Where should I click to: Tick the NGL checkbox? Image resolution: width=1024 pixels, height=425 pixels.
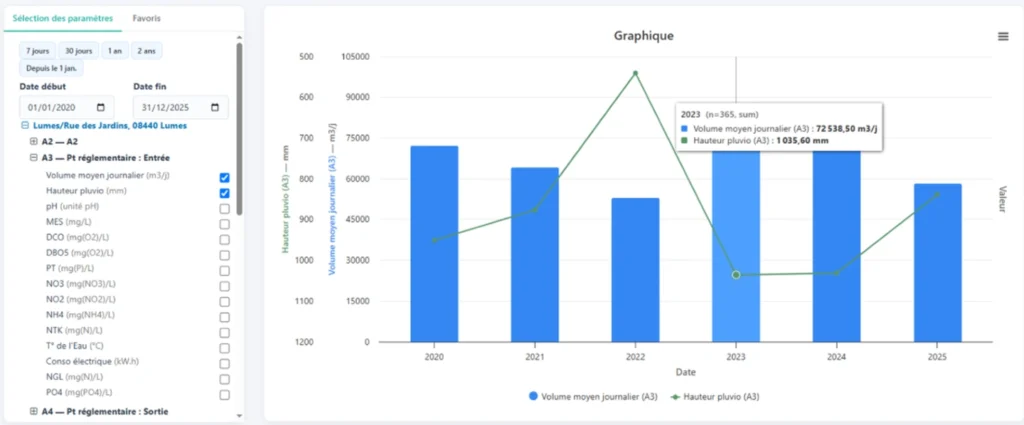[x=225, y=379]
